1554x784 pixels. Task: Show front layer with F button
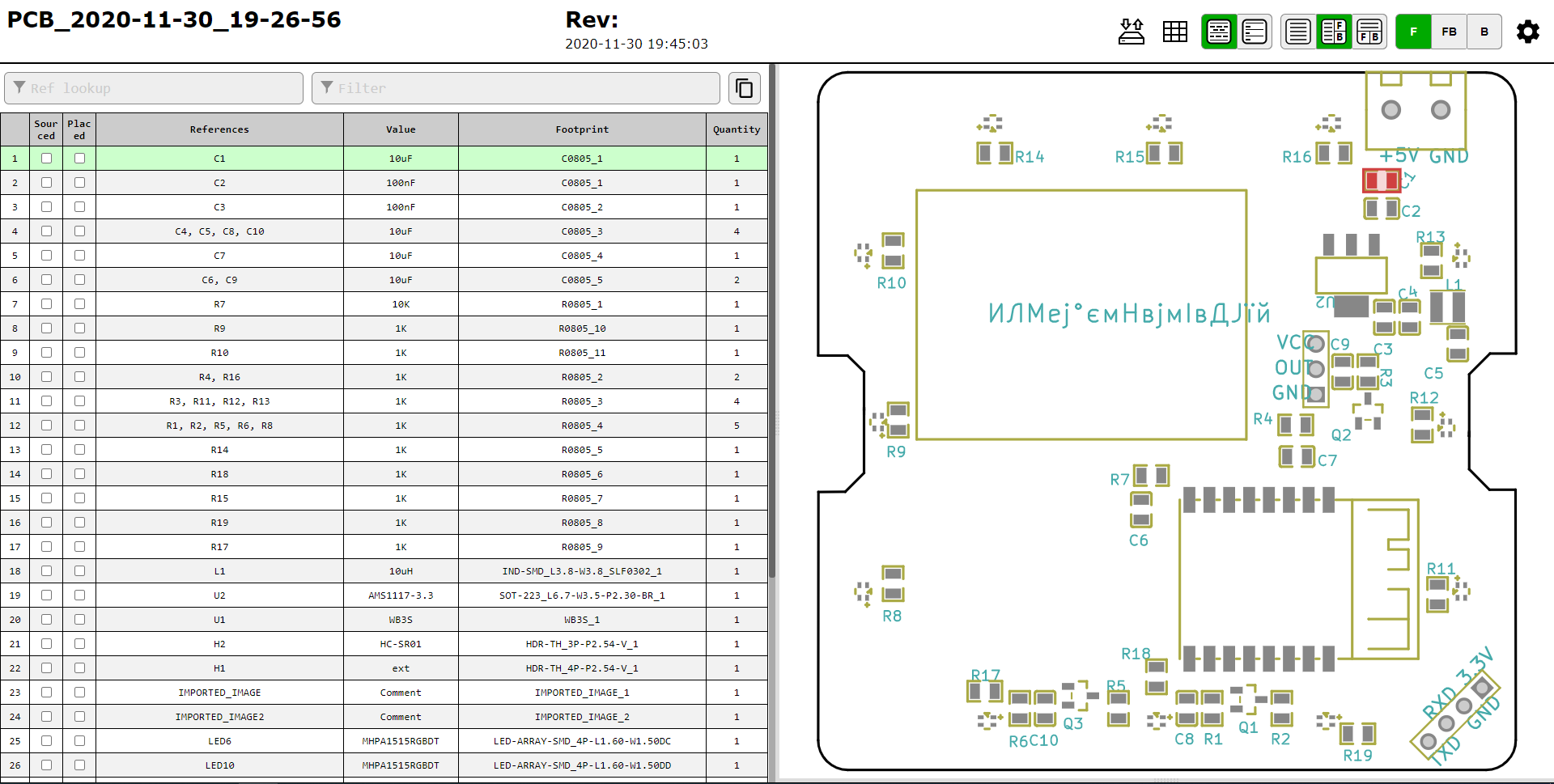point(1413,32)
